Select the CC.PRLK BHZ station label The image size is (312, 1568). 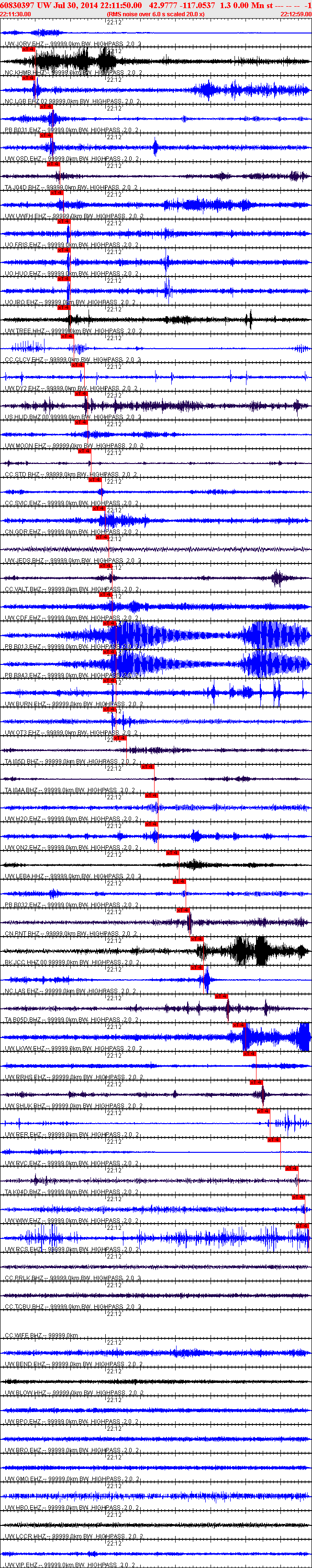pos(73,1278)
